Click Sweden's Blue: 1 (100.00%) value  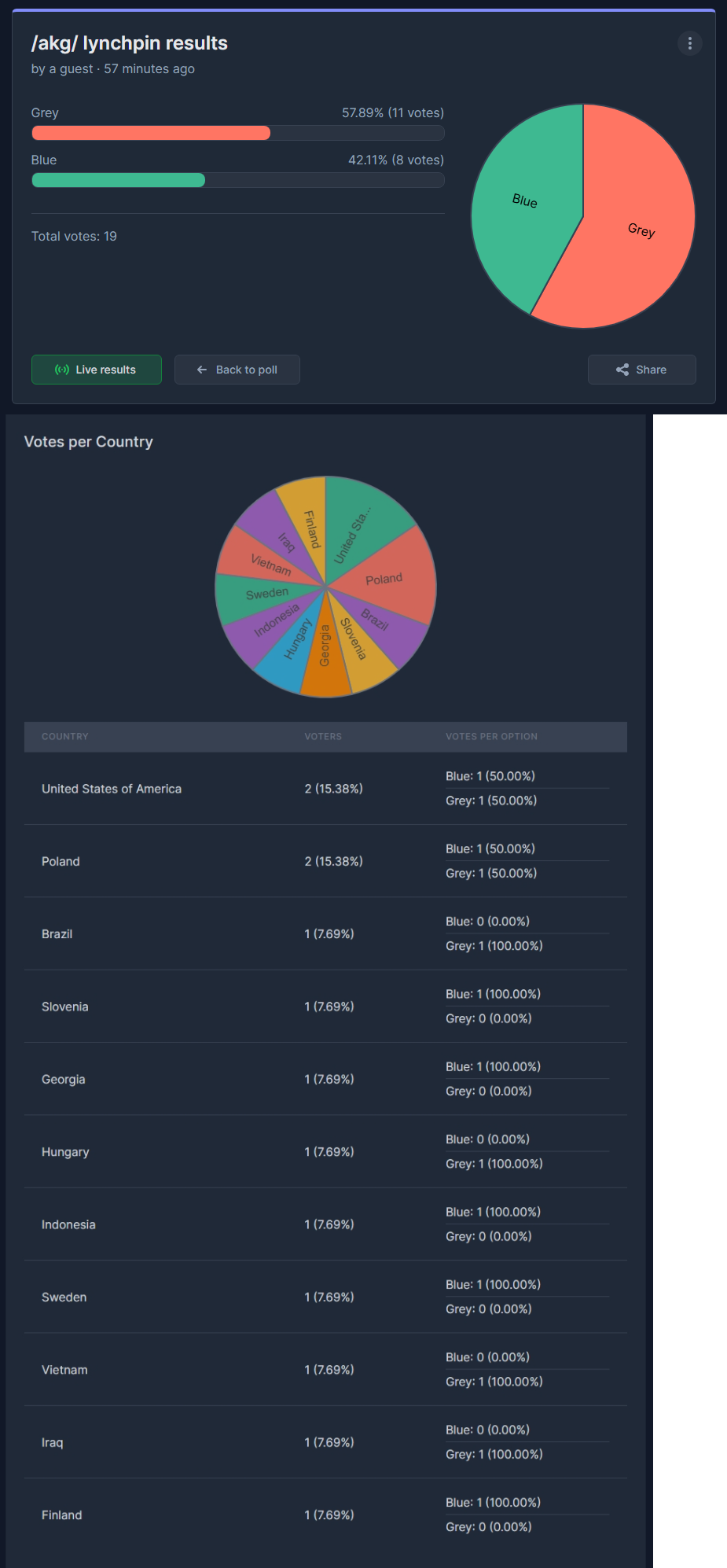[493, 1285]
